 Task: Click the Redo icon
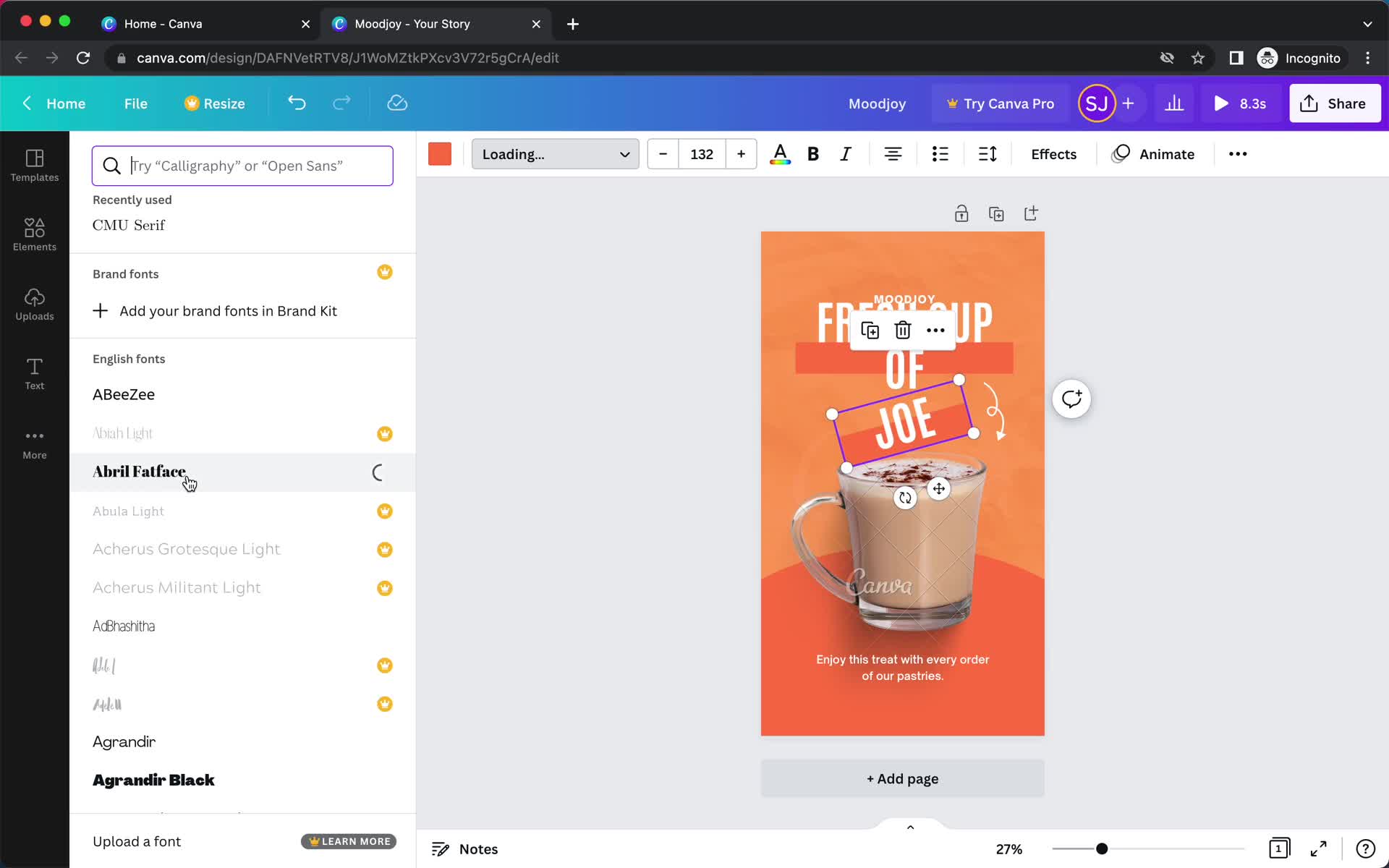pos(340,103)
